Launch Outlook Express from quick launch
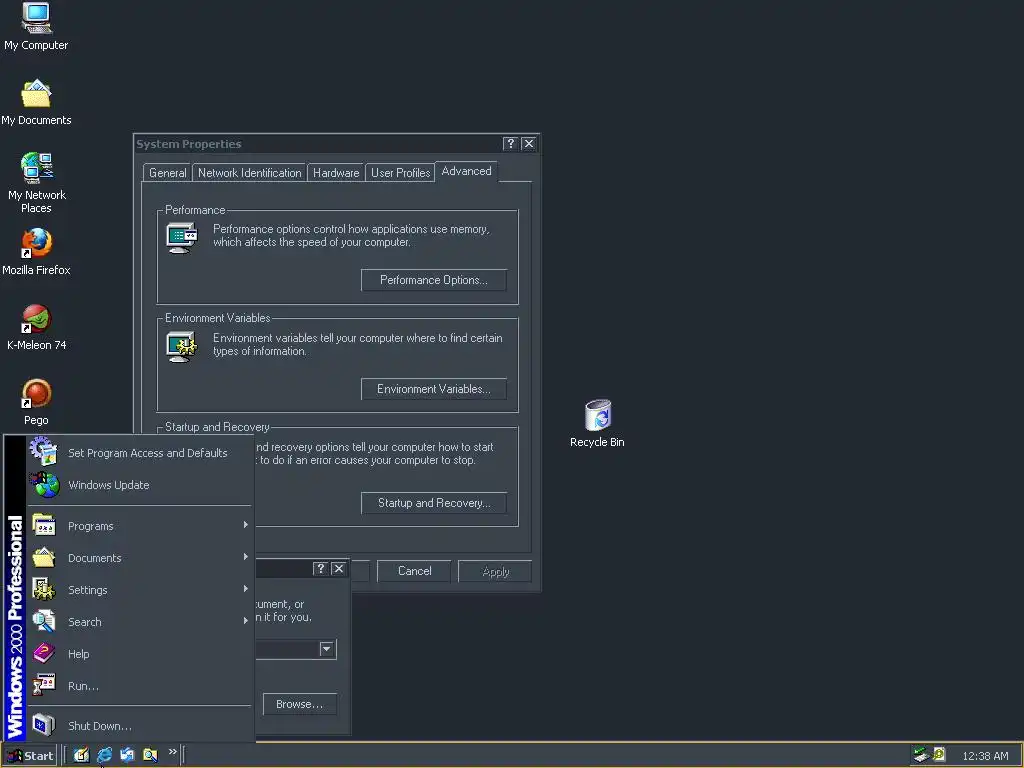The width and height of the screenshot is (1024, 768). point(127,755)
